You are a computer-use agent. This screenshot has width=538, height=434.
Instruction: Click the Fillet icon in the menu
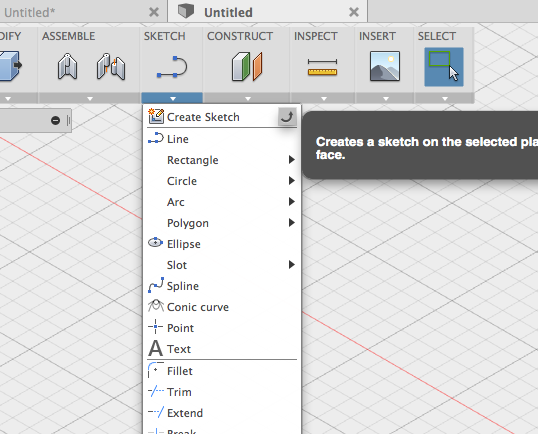point(155,370)
